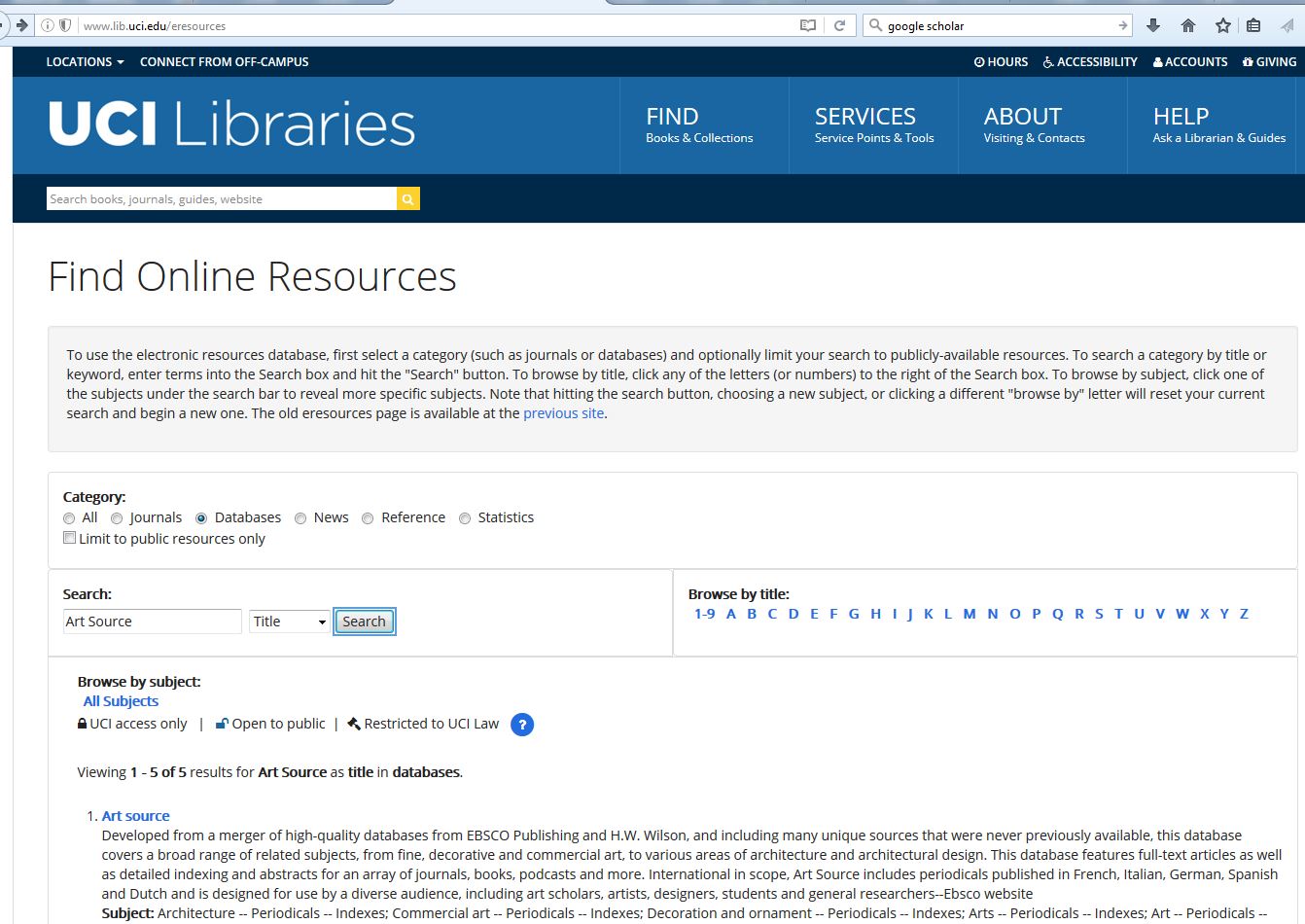The width and height of the screenshot is (1305, 924).
Task: Browse titles starting with letter C
Action: 772,614
